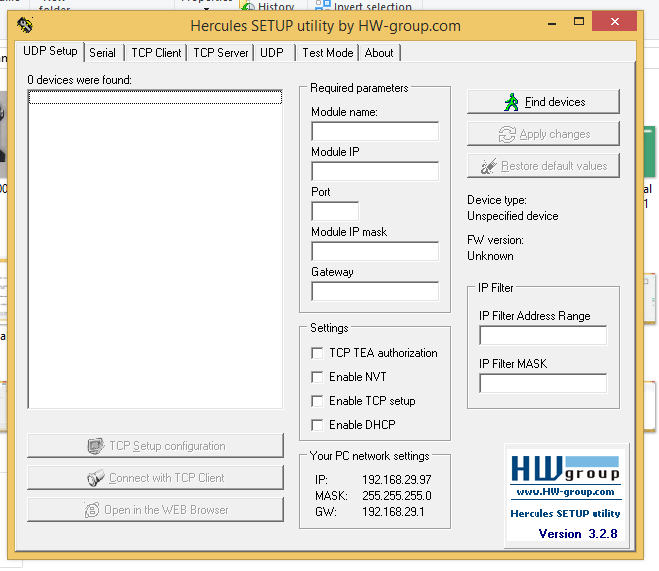The height and width of the screenshot is (571, 659).
Task: Show the About tab
Action: coord(379,53)
